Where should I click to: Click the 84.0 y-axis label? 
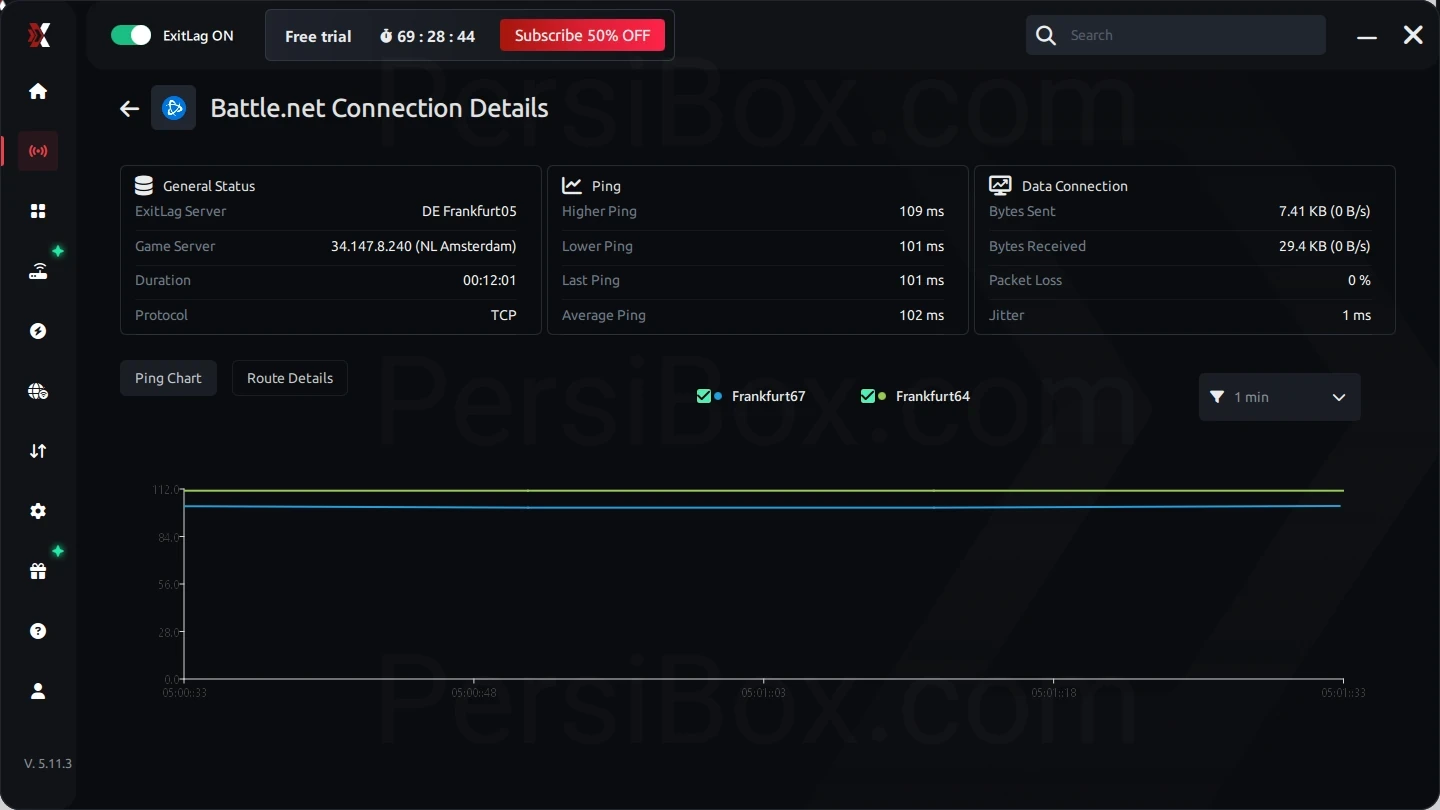168,537
